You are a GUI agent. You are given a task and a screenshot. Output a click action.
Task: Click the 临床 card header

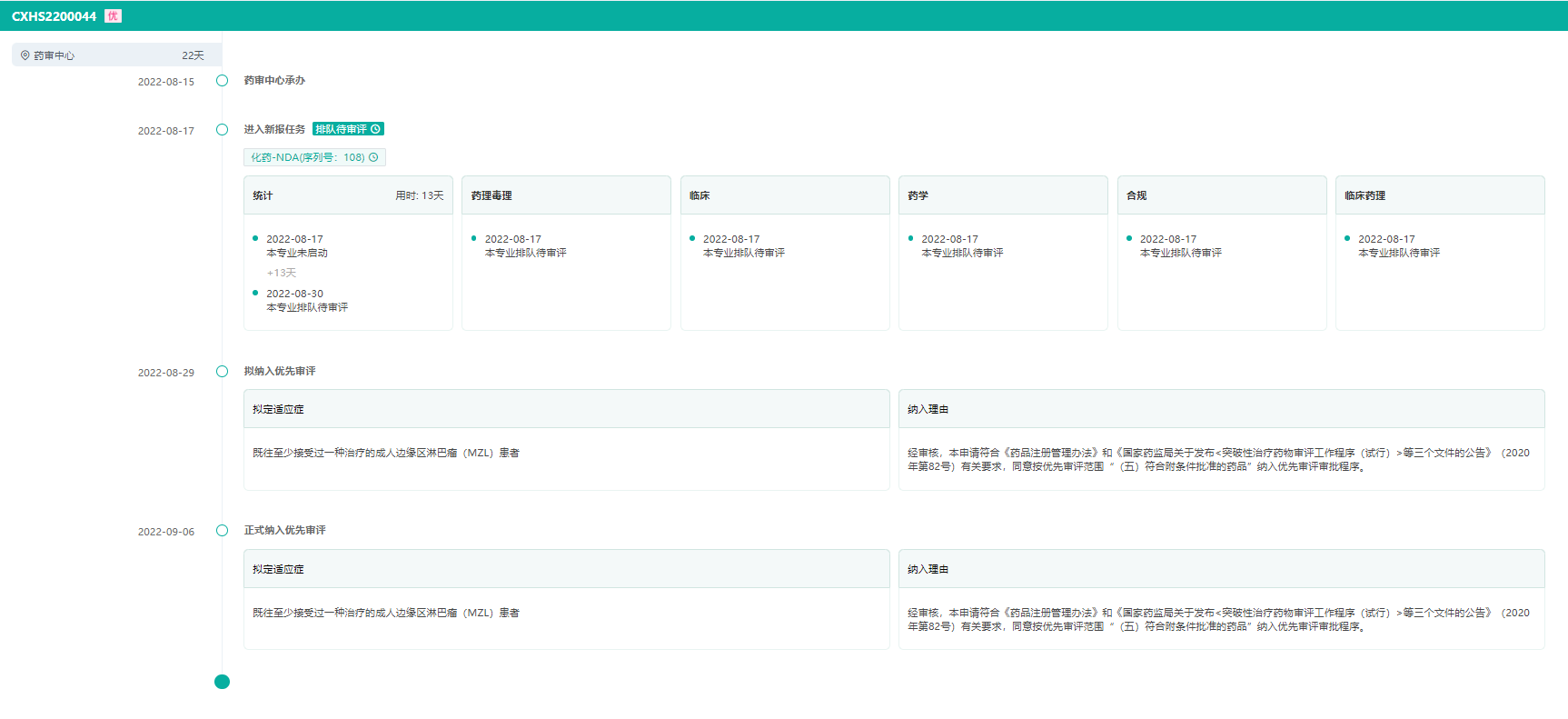785,195
